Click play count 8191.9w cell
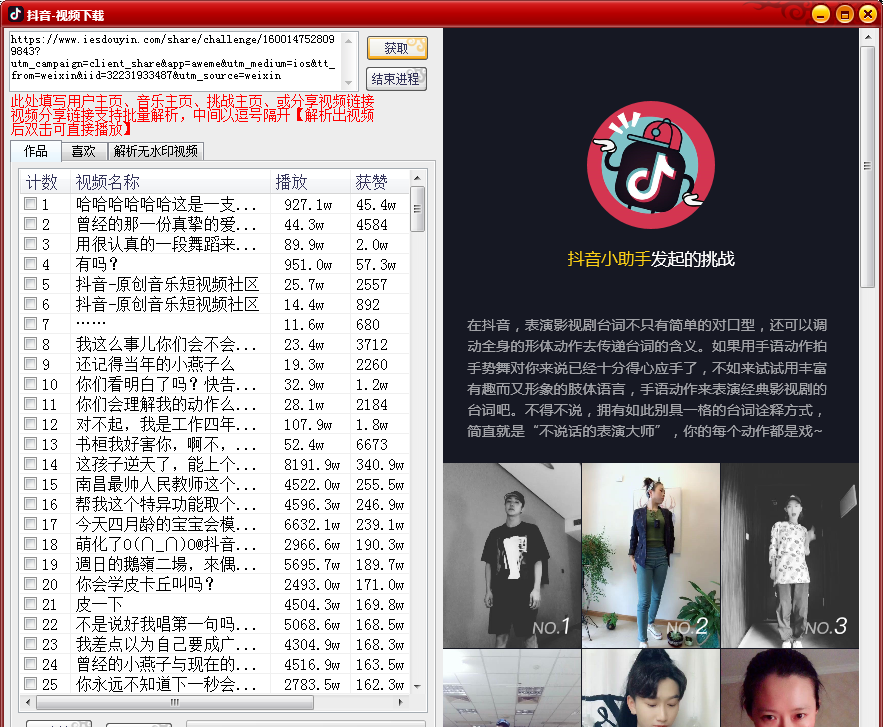 click(x=312, y=465)
